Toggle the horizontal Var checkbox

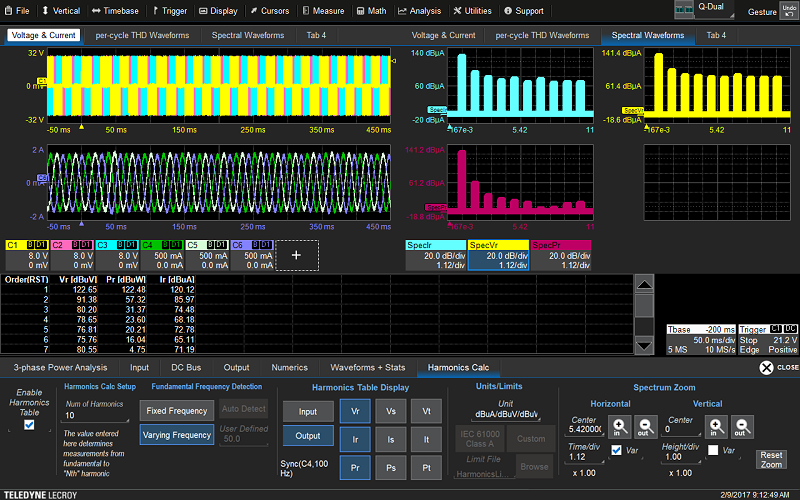point(616,451)
